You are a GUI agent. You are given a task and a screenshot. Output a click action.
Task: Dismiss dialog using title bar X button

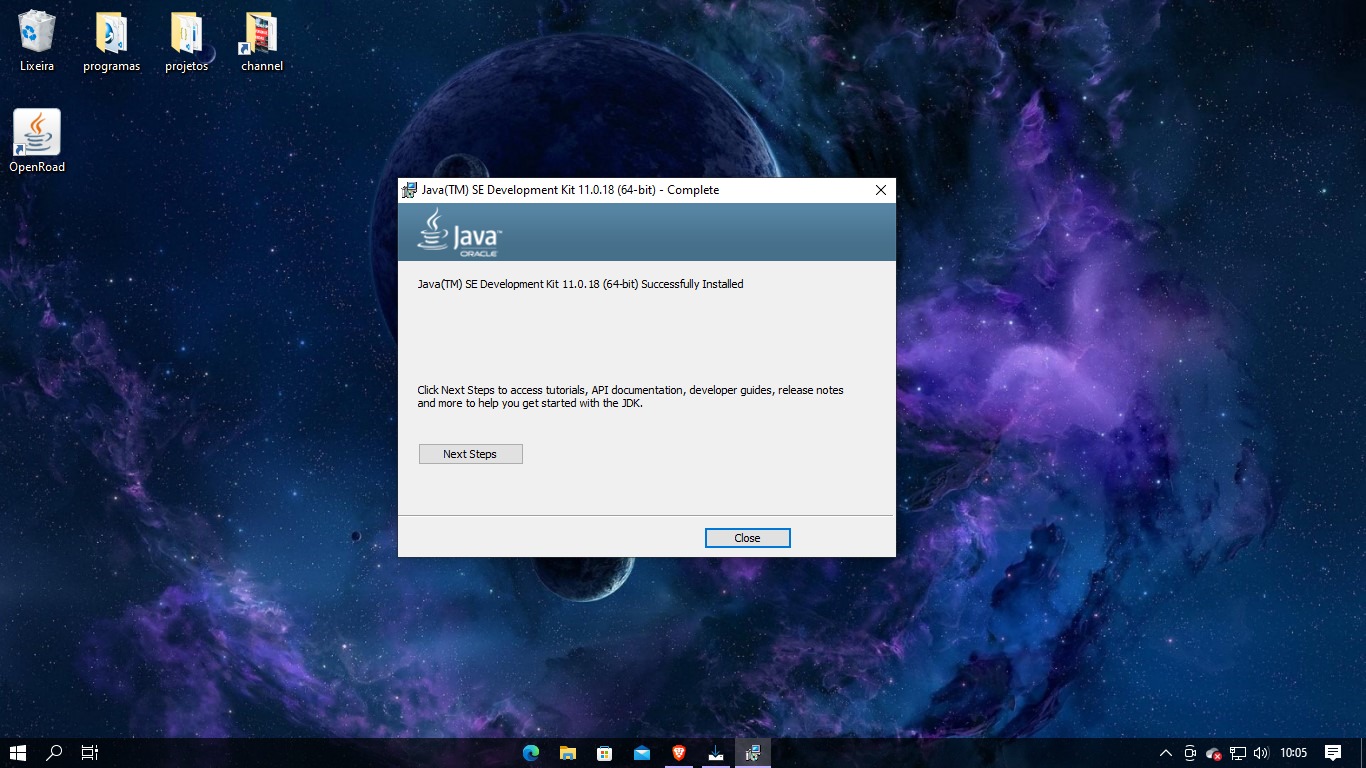click(x=881, y=190)
